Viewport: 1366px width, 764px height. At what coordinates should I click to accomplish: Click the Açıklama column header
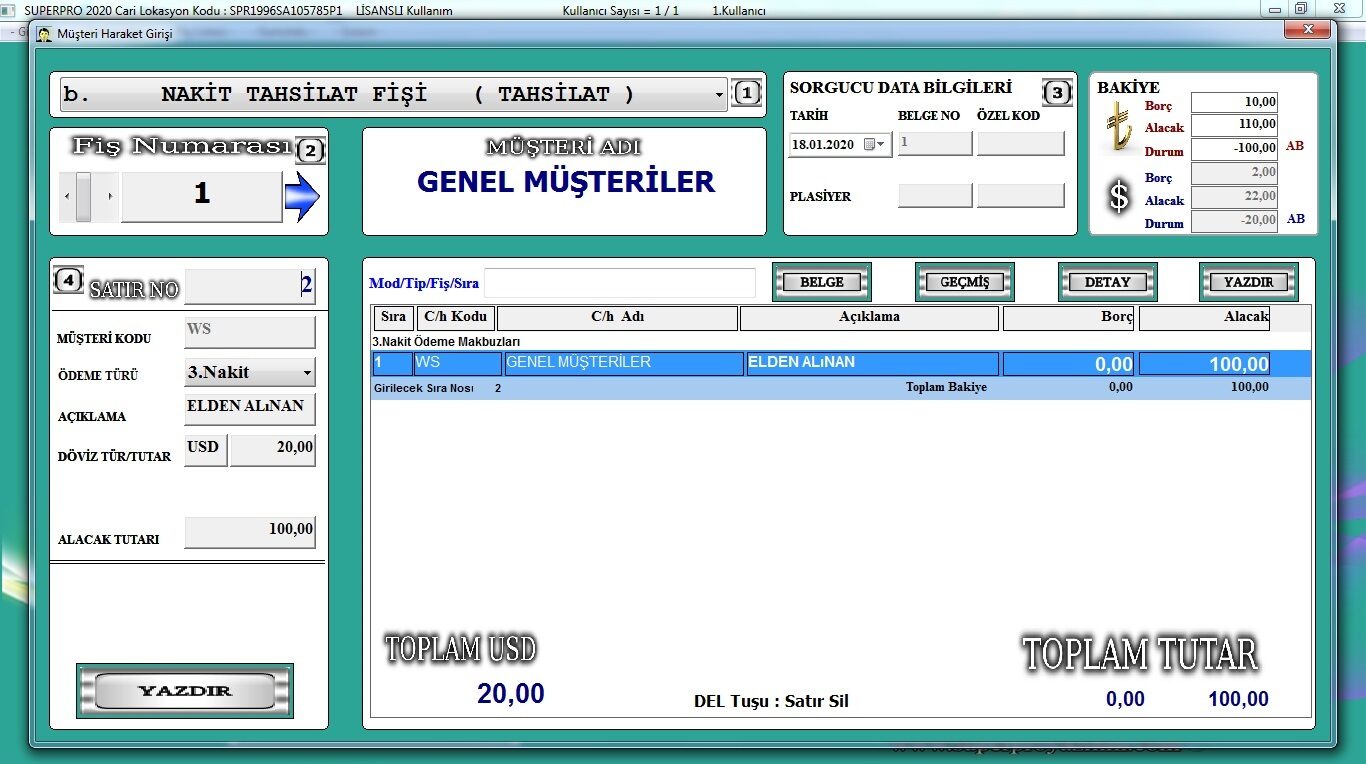click(x=869, y=318)
